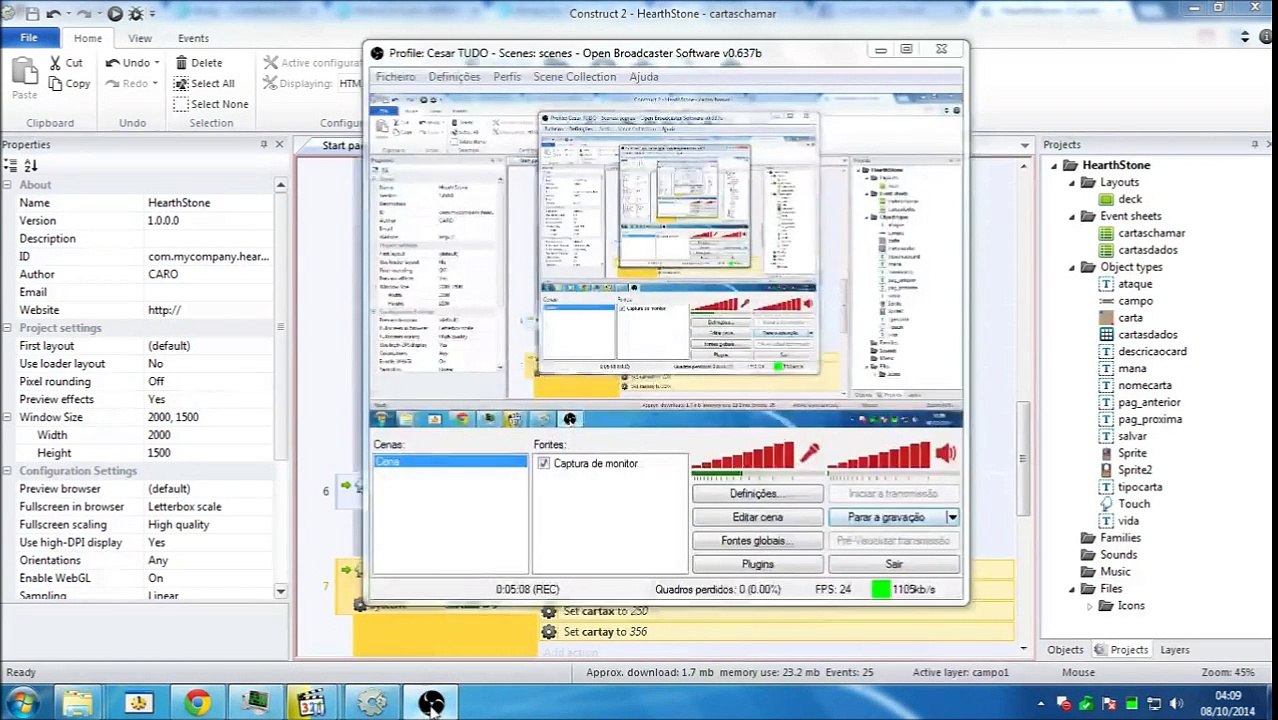Mute the desktop speaker in OBS

[x=945, y=454]
